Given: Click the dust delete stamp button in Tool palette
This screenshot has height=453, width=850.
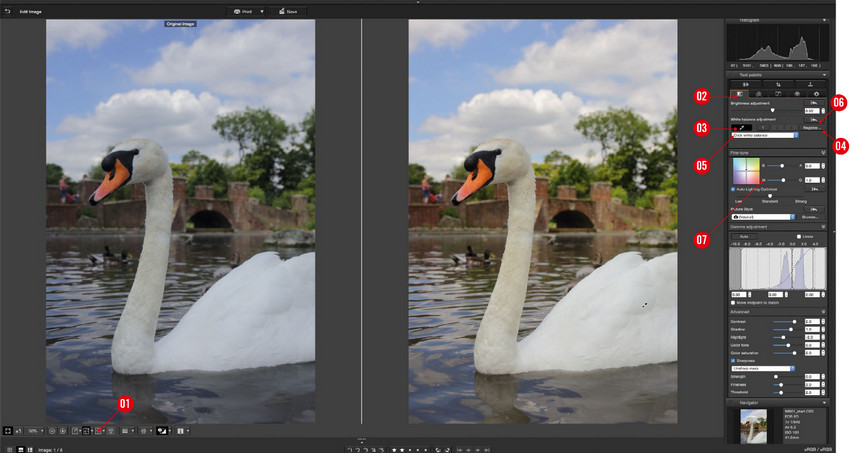Looking at the screenshot, I should click(x=810, y=85).
